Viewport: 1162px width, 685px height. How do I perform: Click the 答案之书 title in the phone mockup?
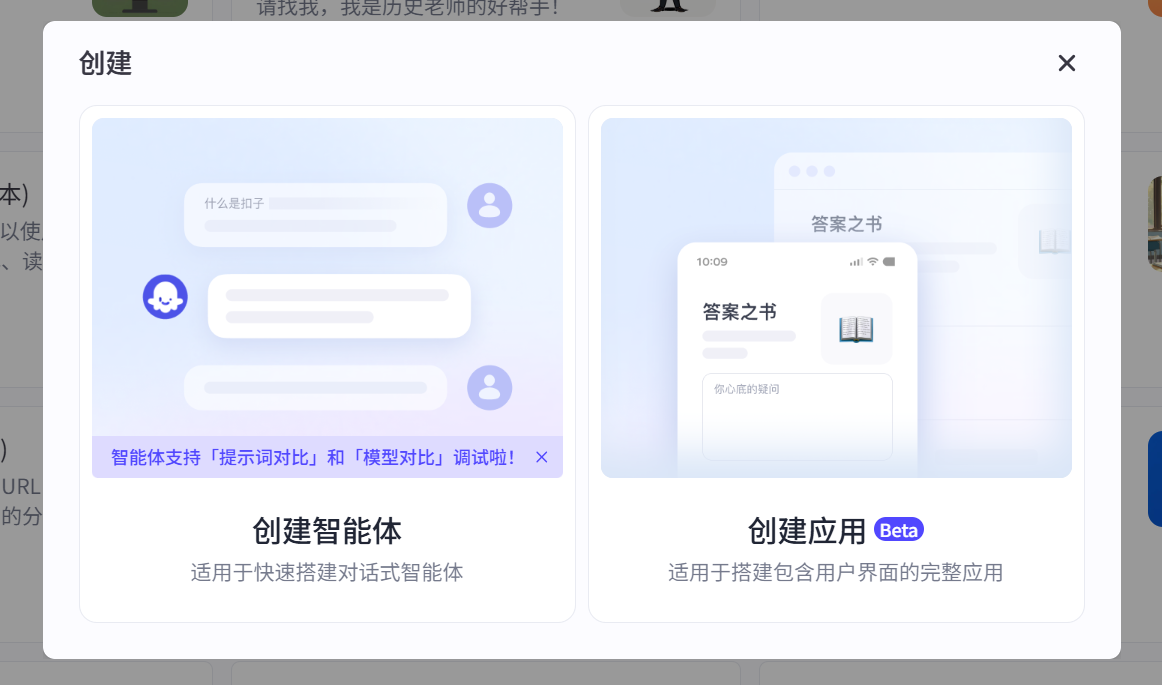pyautogui.click(x=741, y=312)
